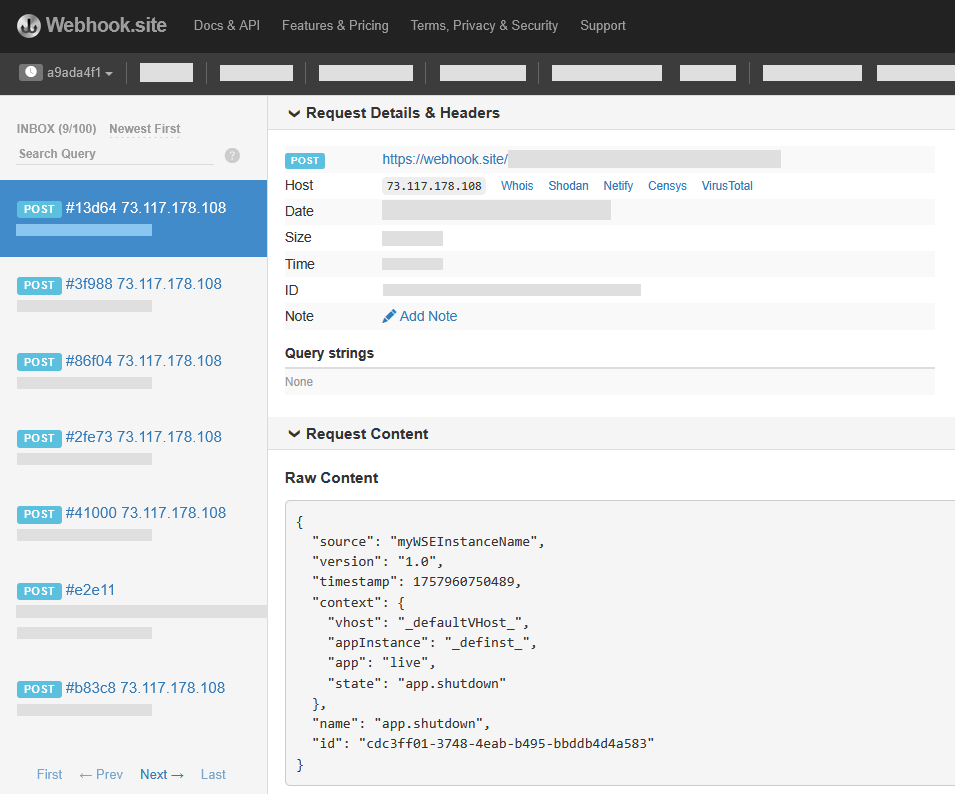Click the Raw Content heading
955x794 pixels.
tap(331, 478)
